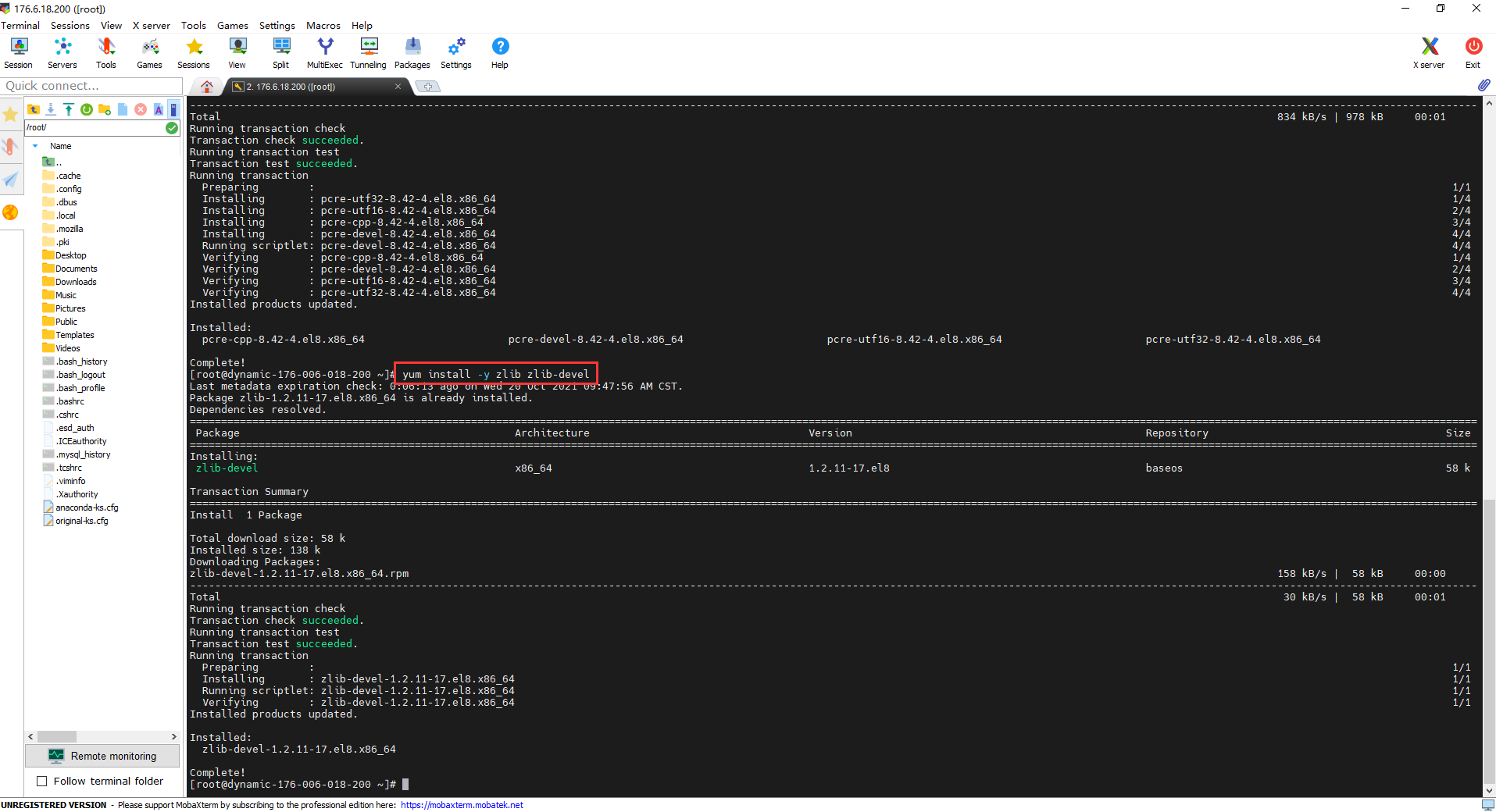
Task: Select the Downloads folder
Action: 70,282
